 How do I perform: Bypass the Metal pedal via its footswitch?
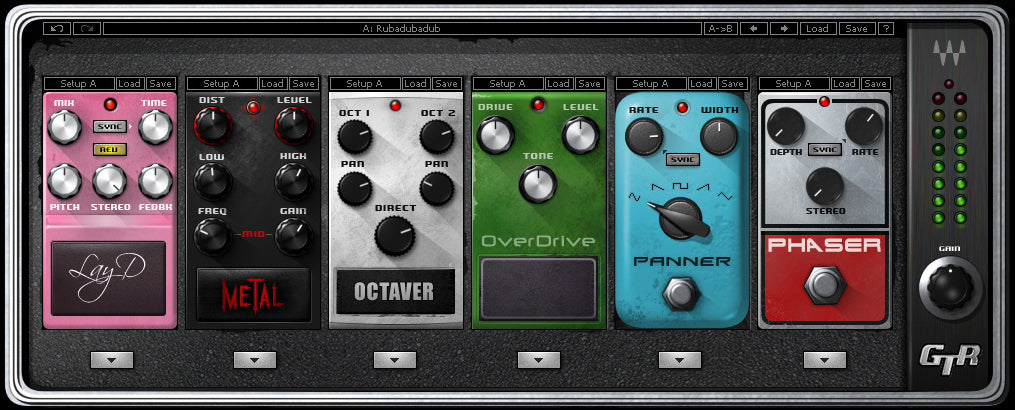point(253,295)
